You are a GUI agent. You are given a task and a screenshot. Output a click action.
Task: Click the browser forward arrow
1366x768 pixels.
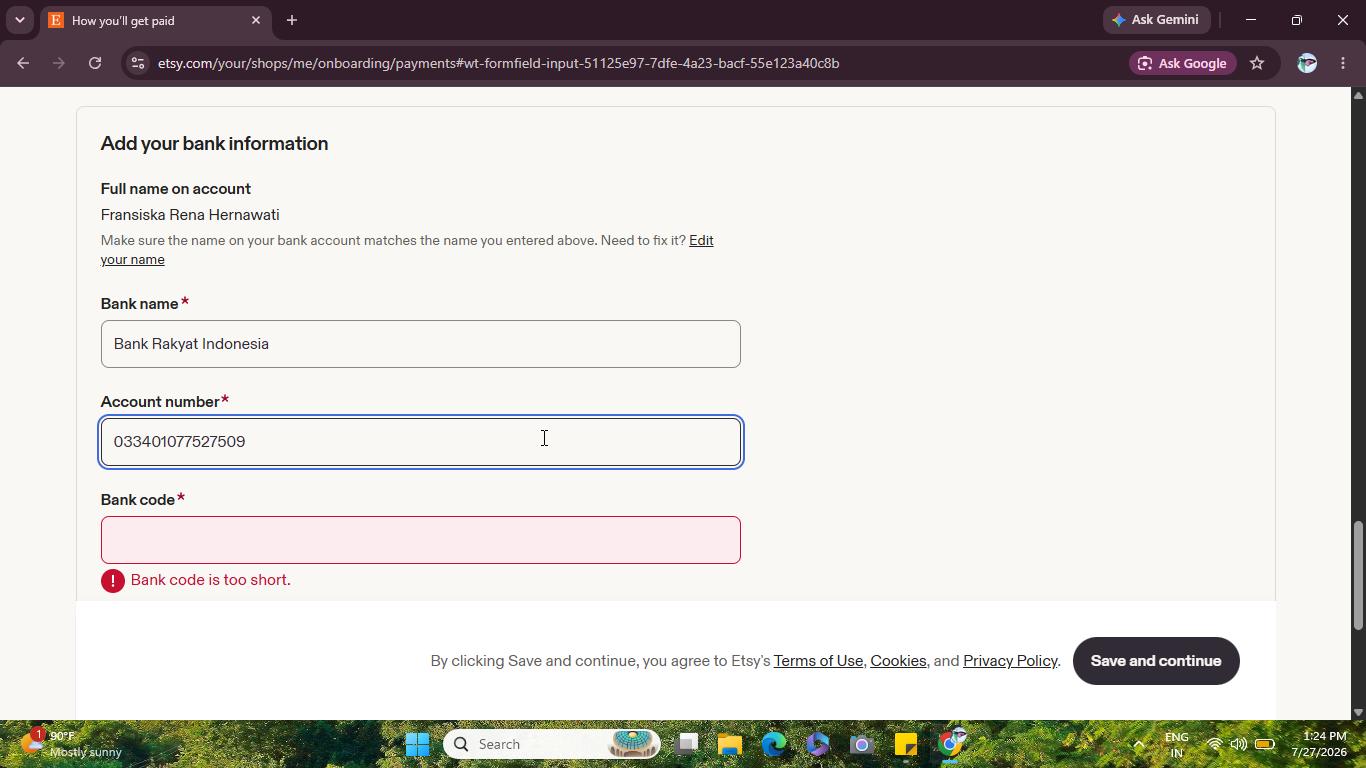[x=59, y=63]
